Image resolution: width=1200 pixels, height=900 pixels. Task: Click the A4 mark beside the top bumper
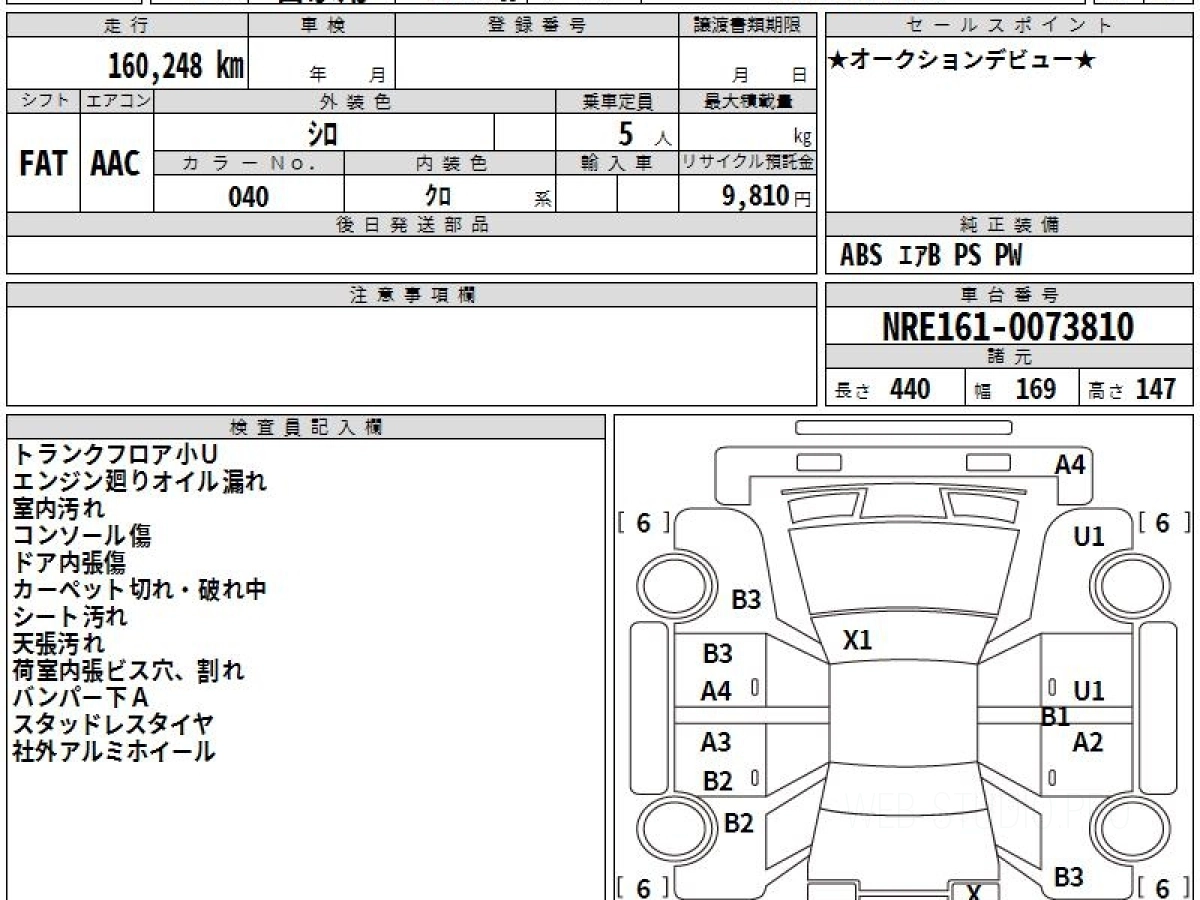click(1069, 464)
